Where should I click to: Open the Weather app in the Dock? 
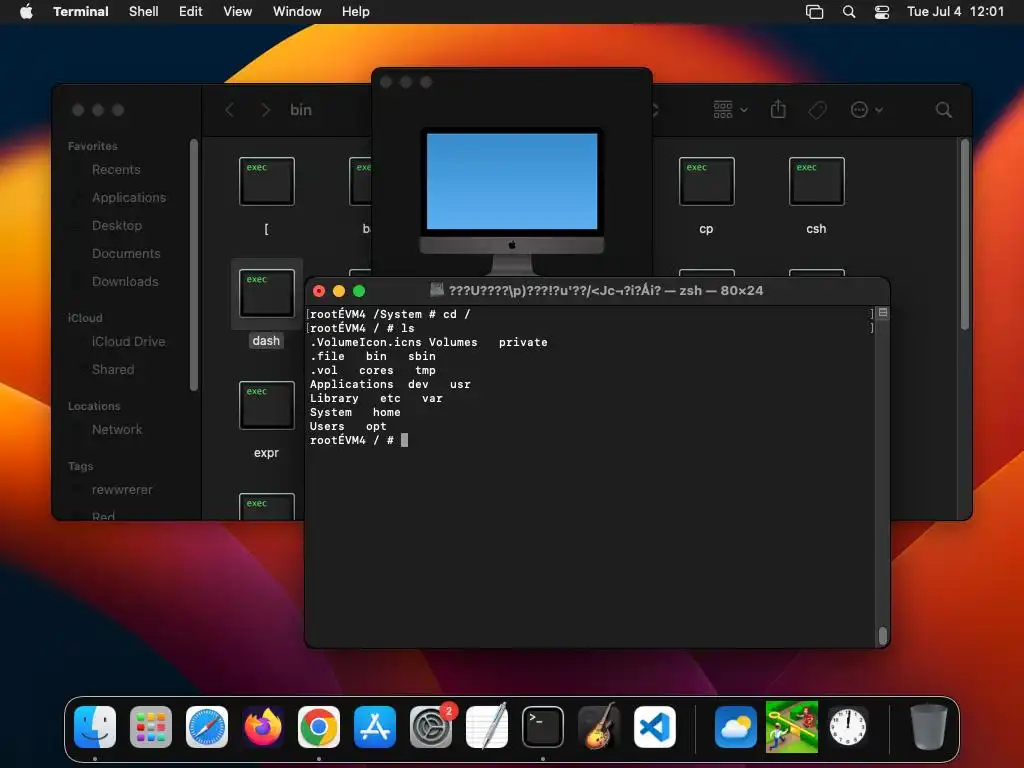pos(736,727)
